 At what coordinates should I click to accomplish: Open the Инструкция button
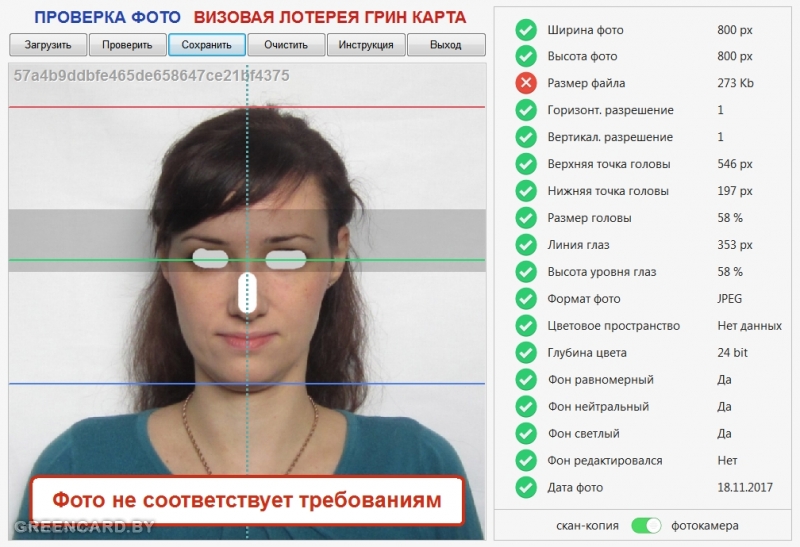pos(366,45)
